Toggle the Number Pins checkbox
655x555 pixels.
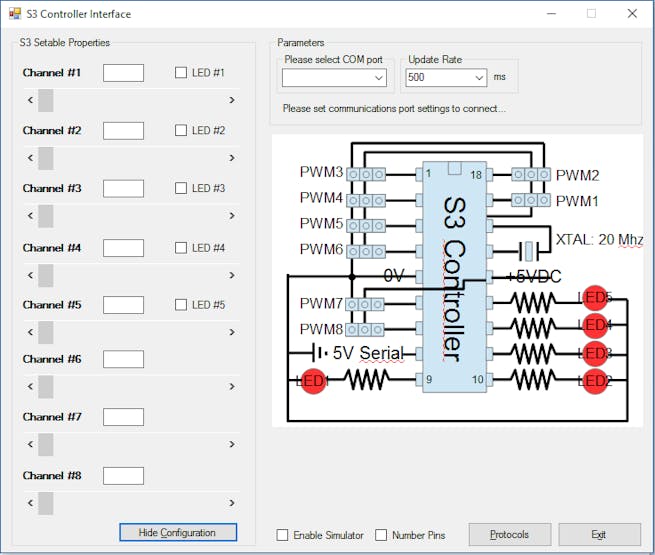[x=381, y=535]
